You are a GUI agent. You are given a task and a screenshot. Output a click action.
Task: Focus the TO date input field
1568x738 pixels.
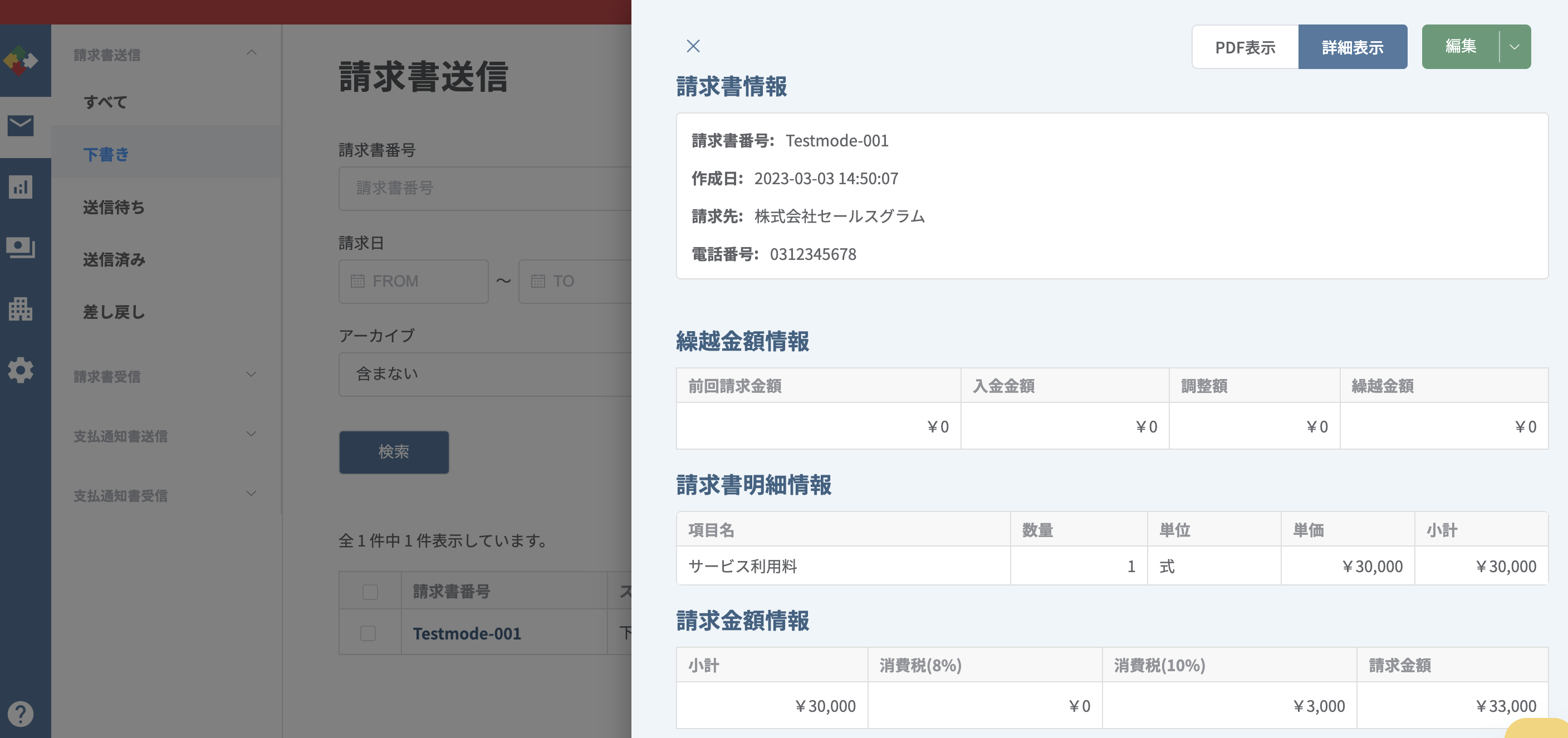pos(575,281)
